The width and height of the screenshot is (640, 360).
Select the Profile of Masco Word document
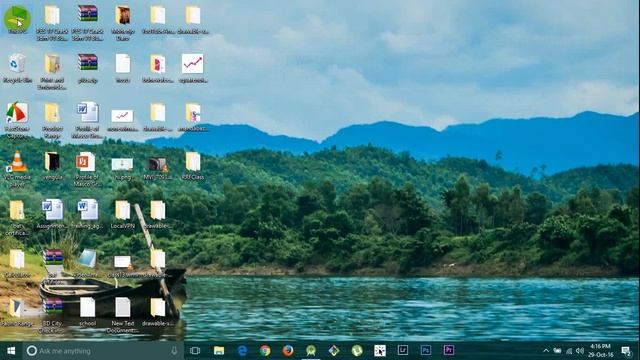click(x=87, y=120)
